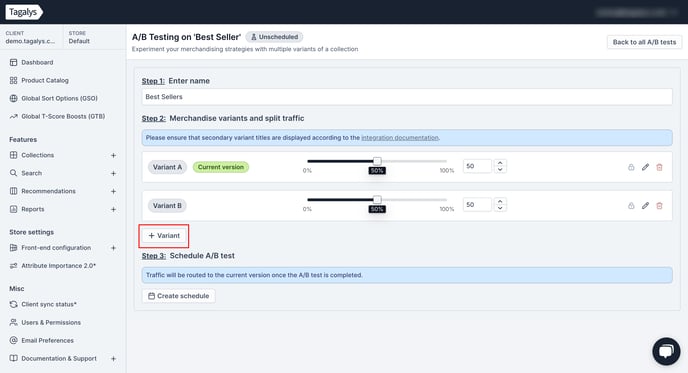Image resolution: width=688 pixels, height=373 pixels.
Task: Click the Documentation & Support book icon
Action: (x=14, y=359)
